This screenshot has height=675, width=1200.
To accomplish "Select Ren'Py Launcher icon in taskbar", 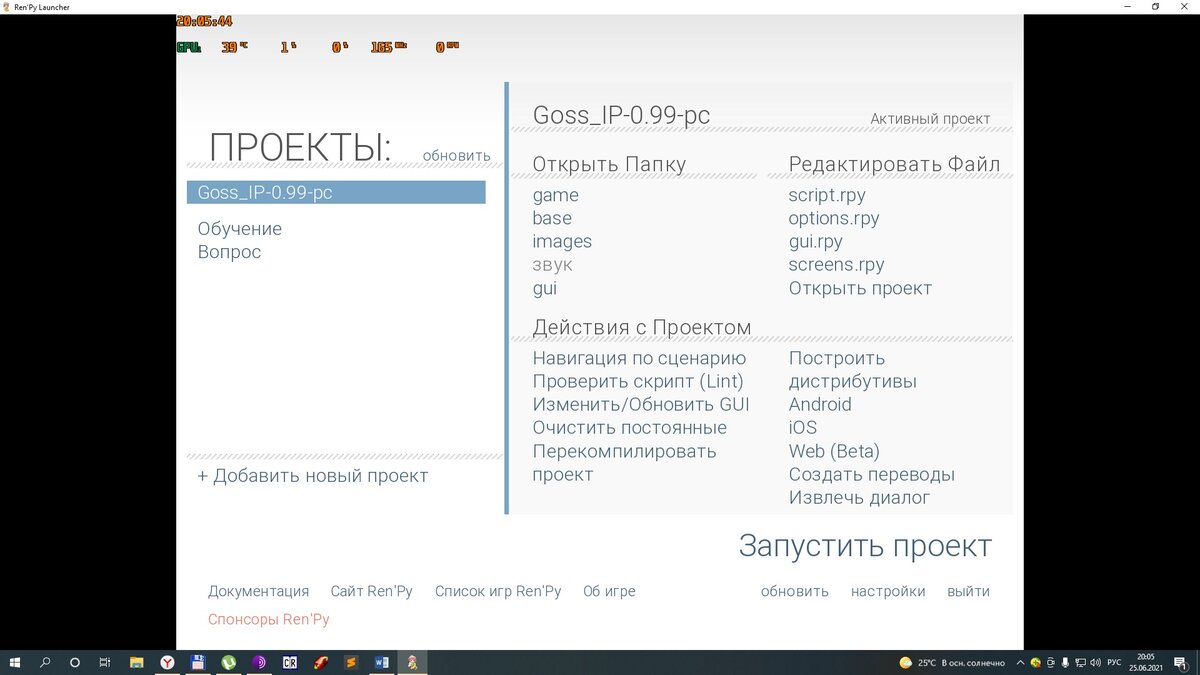I will [412, 662].
